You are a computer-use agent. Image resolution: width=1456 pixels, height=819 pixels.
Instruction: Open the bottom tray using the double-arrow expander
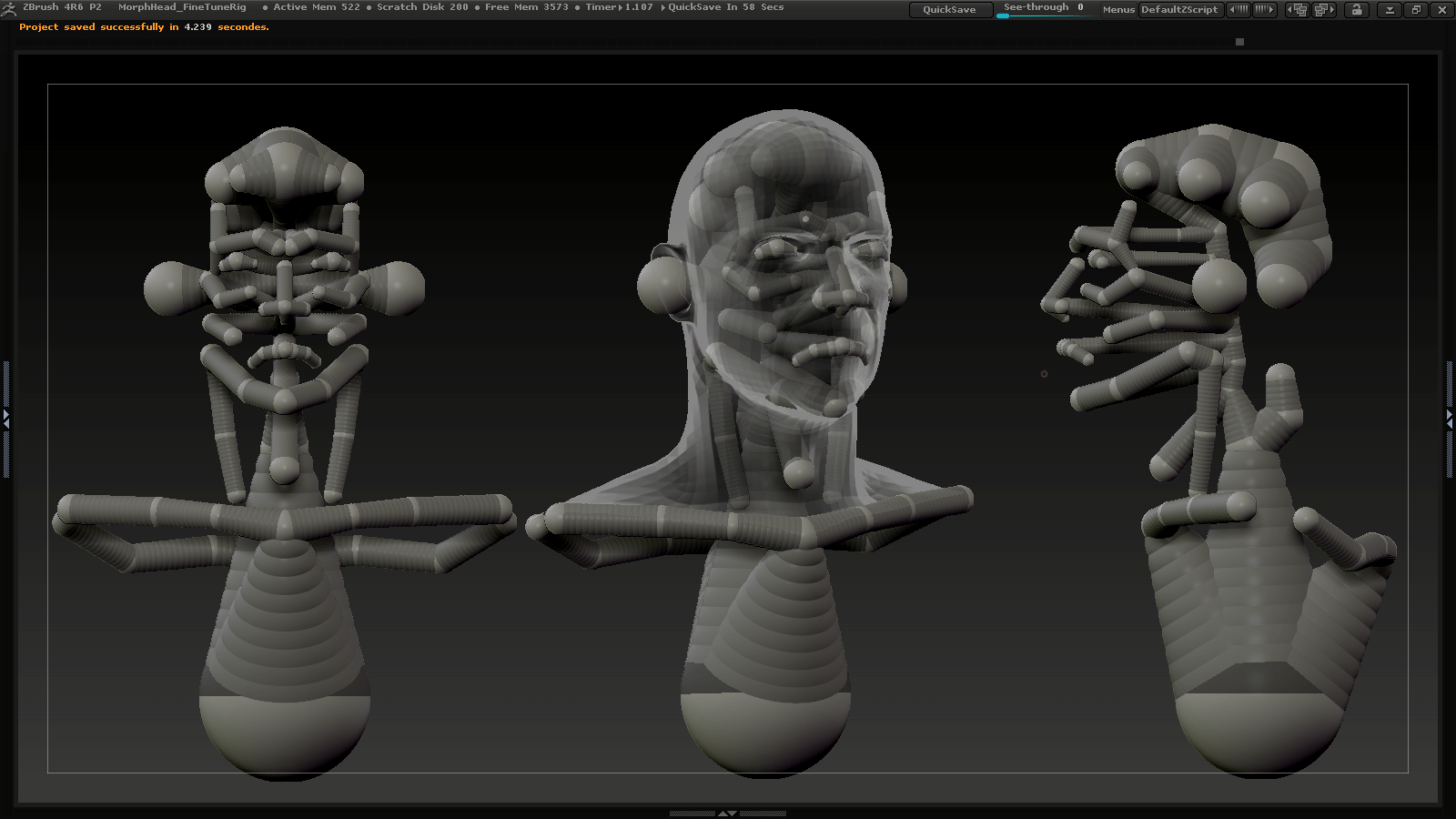pyautogui.click(x=727, y=814)
